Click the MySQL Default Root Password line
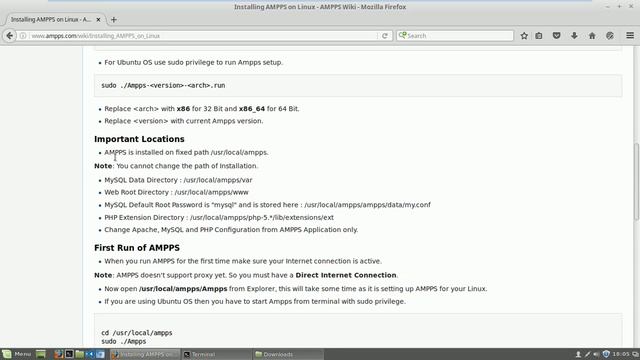The width and height of the screenshot is (640, 360). (267, 204)
